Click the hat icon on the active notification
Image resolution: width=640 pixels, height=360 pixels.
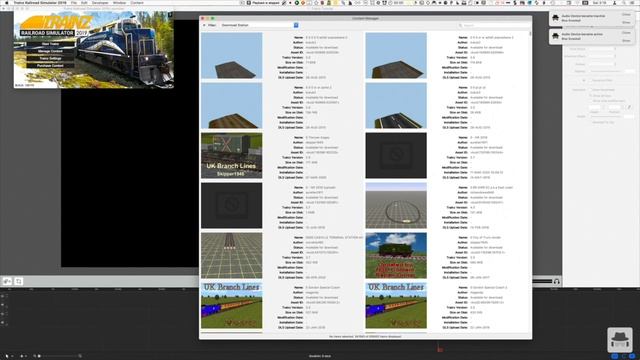click(x=556, y=36)
